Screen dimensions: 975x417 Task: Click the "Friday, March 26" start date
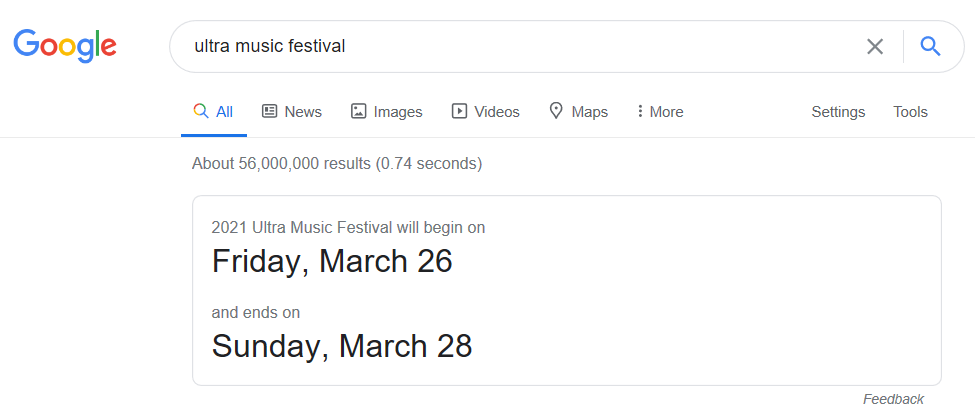[332, 261]
